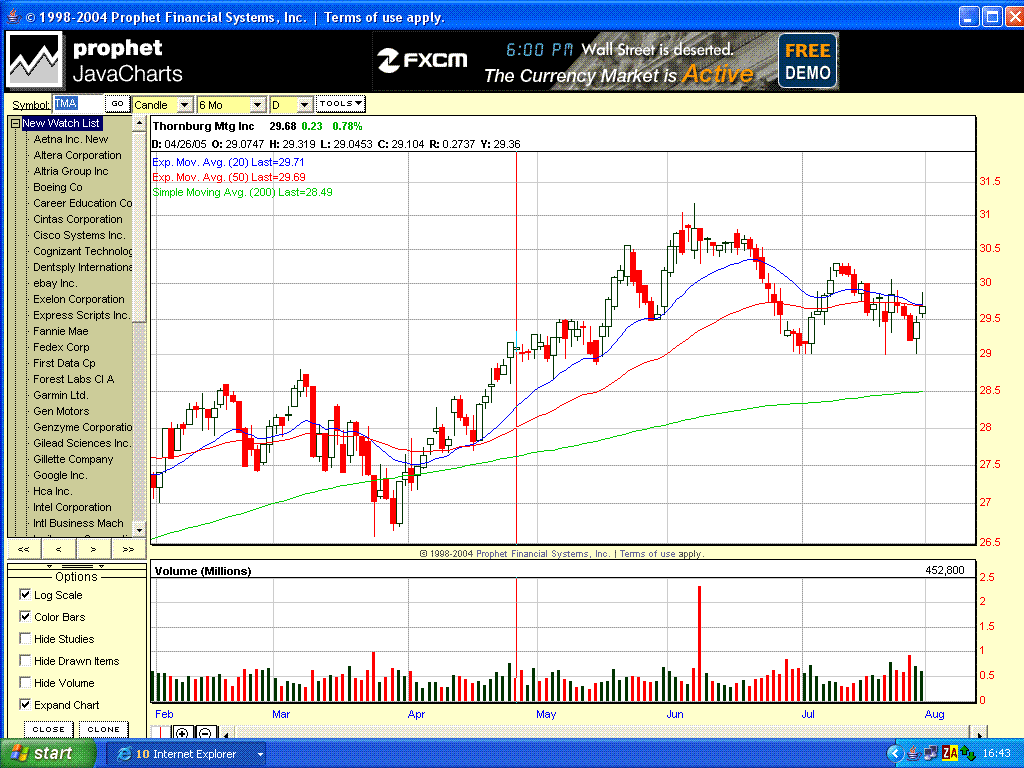Select Fannie Mae in watch list
Viewport: 1024px width, 768px height.
[x=61, y=331]
